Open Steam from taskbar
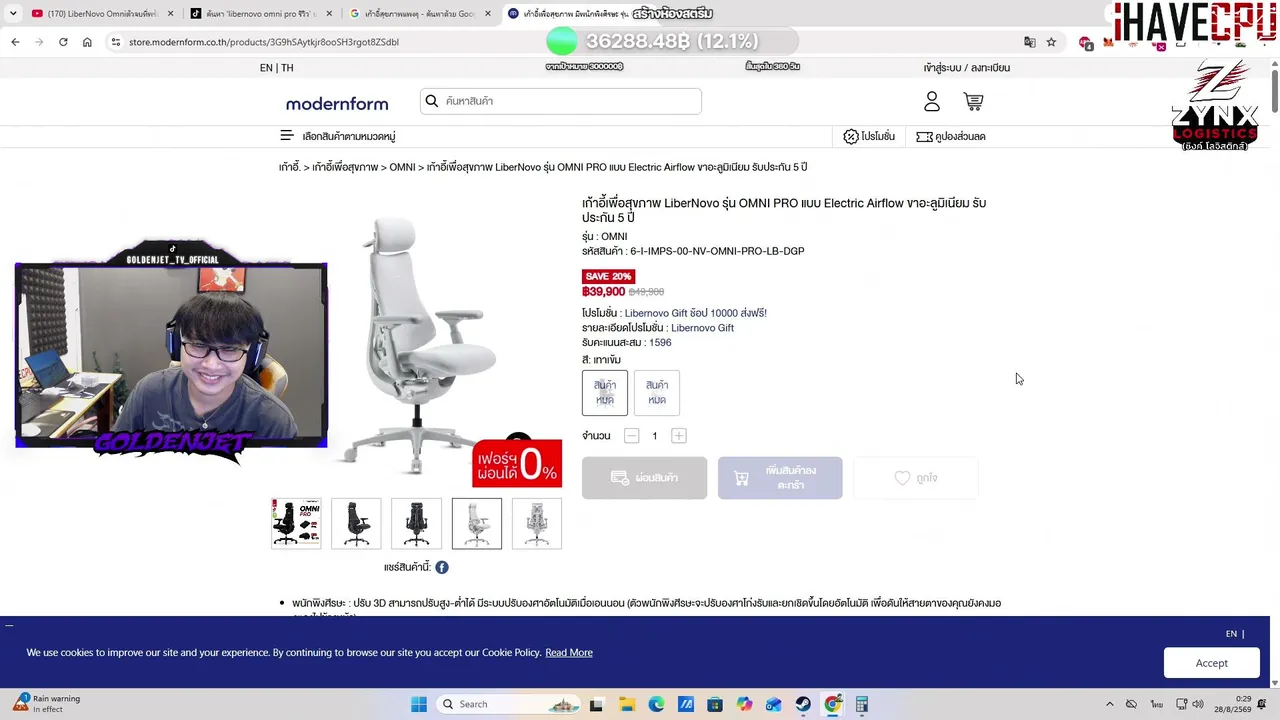 [803, 704]
